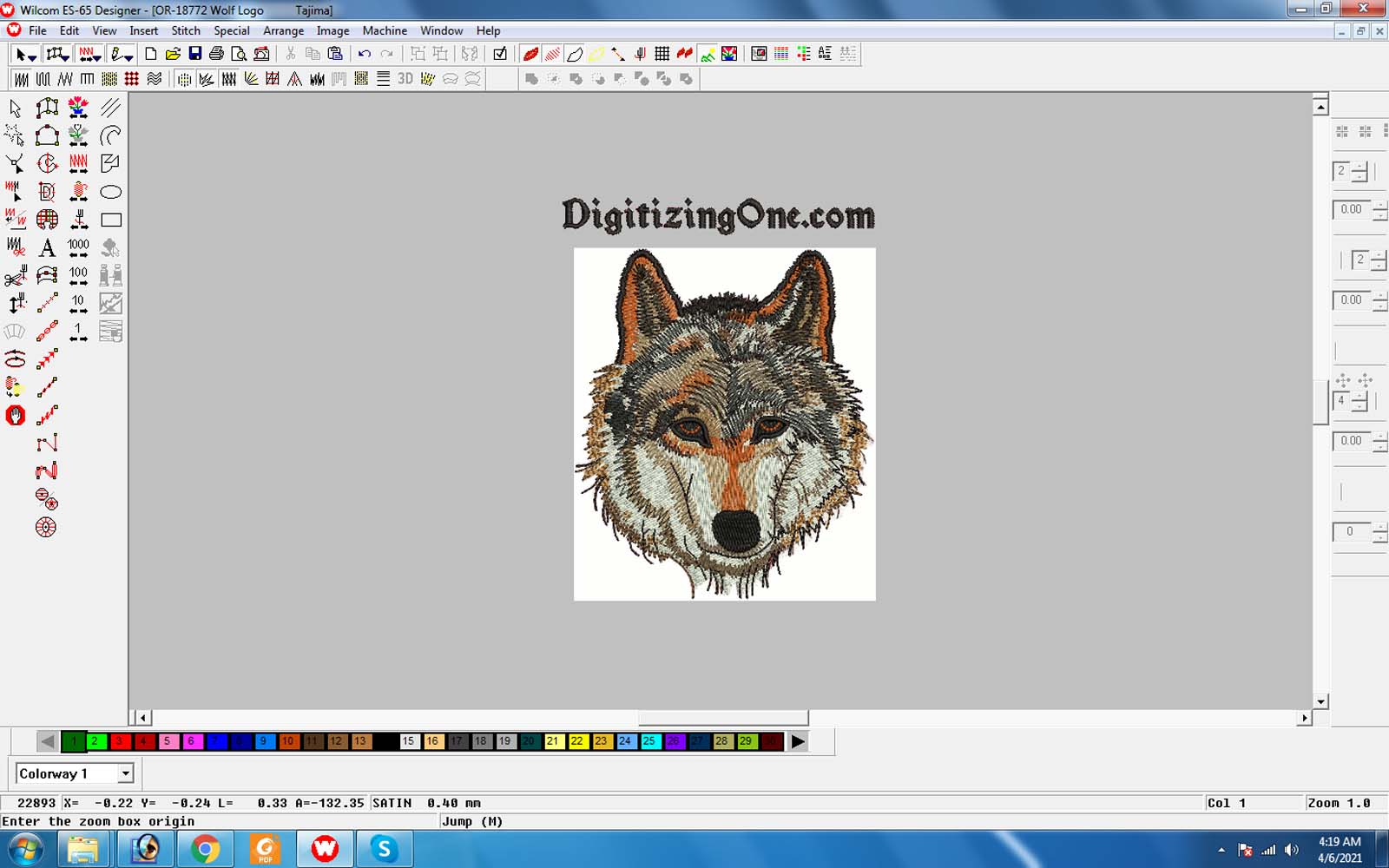Open the Stitch menu
Screen dimensions: 1389x868
[186, 30]
